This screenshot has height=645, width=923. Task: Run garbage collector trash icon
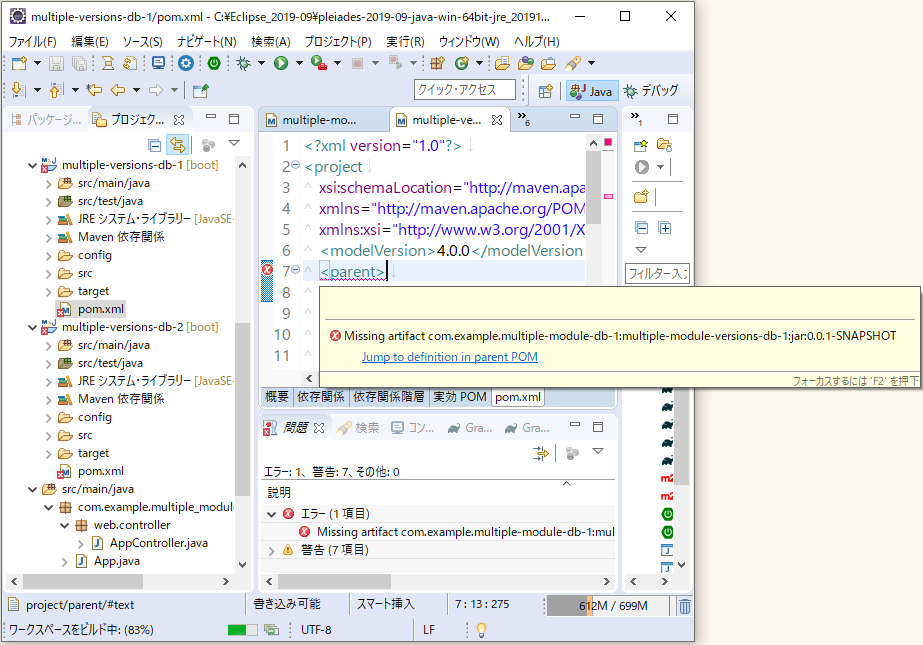[x=685, y=606]
